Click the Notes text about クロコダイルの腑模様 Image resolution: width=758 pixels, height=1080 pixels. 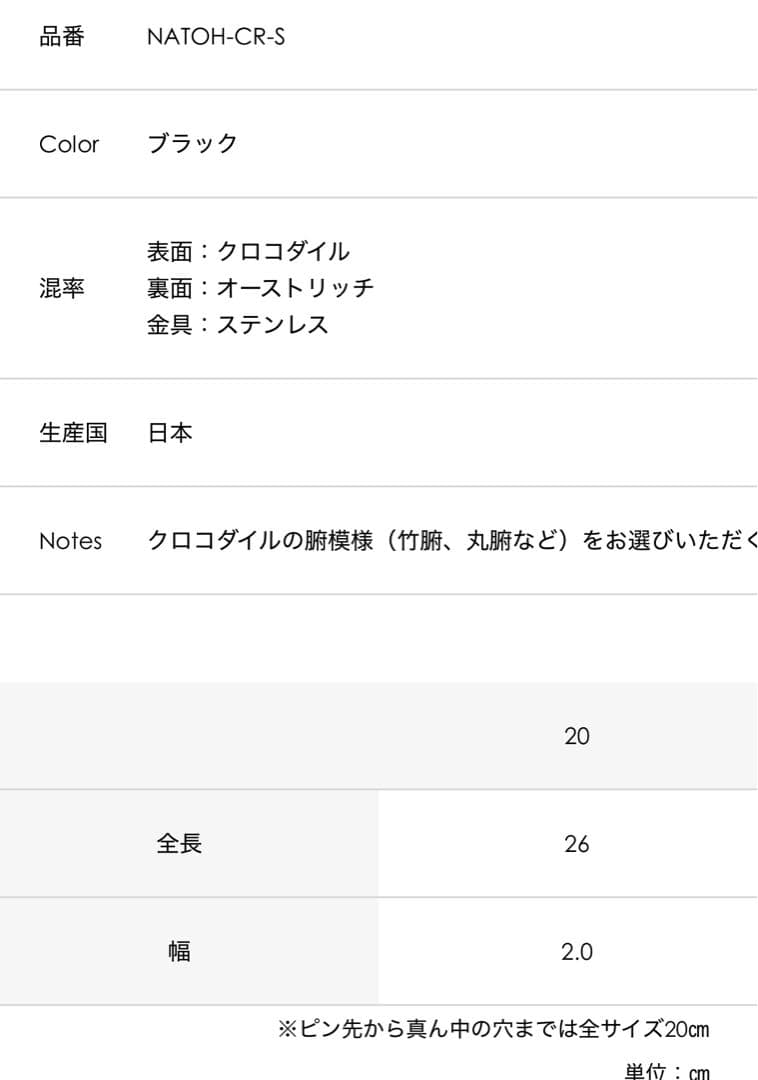point(452,541)
